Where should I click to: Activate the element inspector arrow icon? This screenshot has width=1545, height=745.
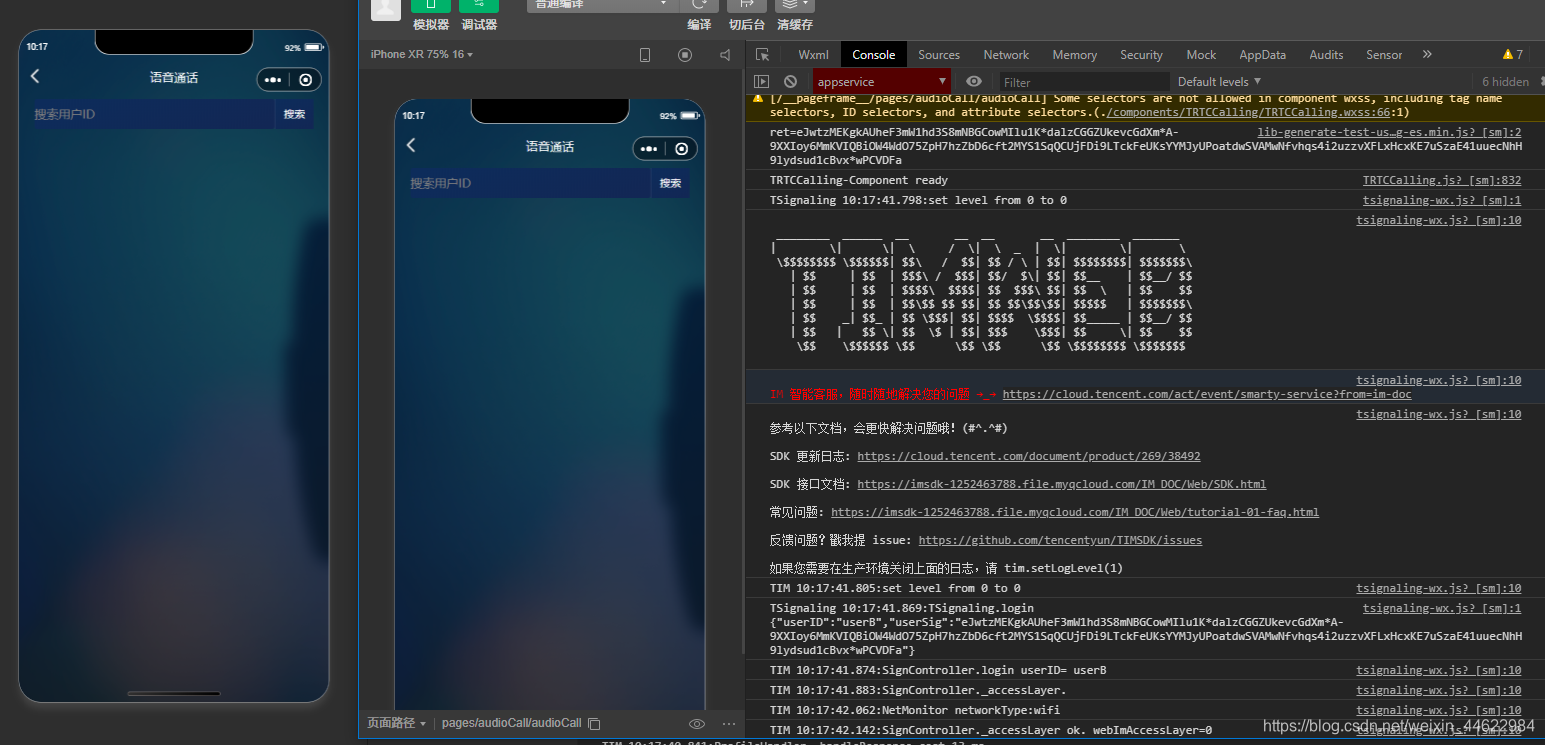tap(763, 55)
